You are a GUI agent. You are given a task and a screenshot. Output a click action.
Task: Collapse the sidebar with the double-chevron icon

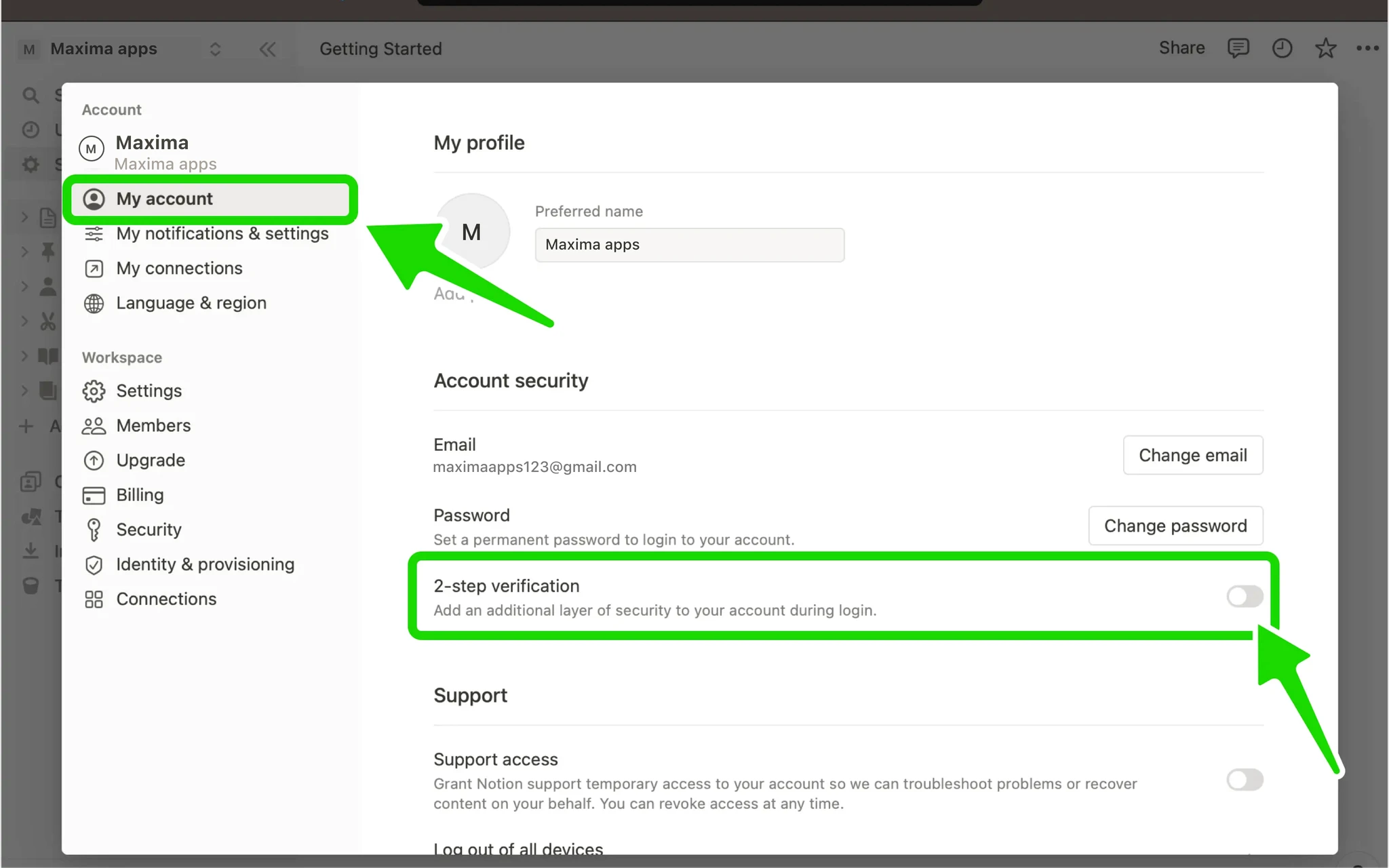pos(268,49)
